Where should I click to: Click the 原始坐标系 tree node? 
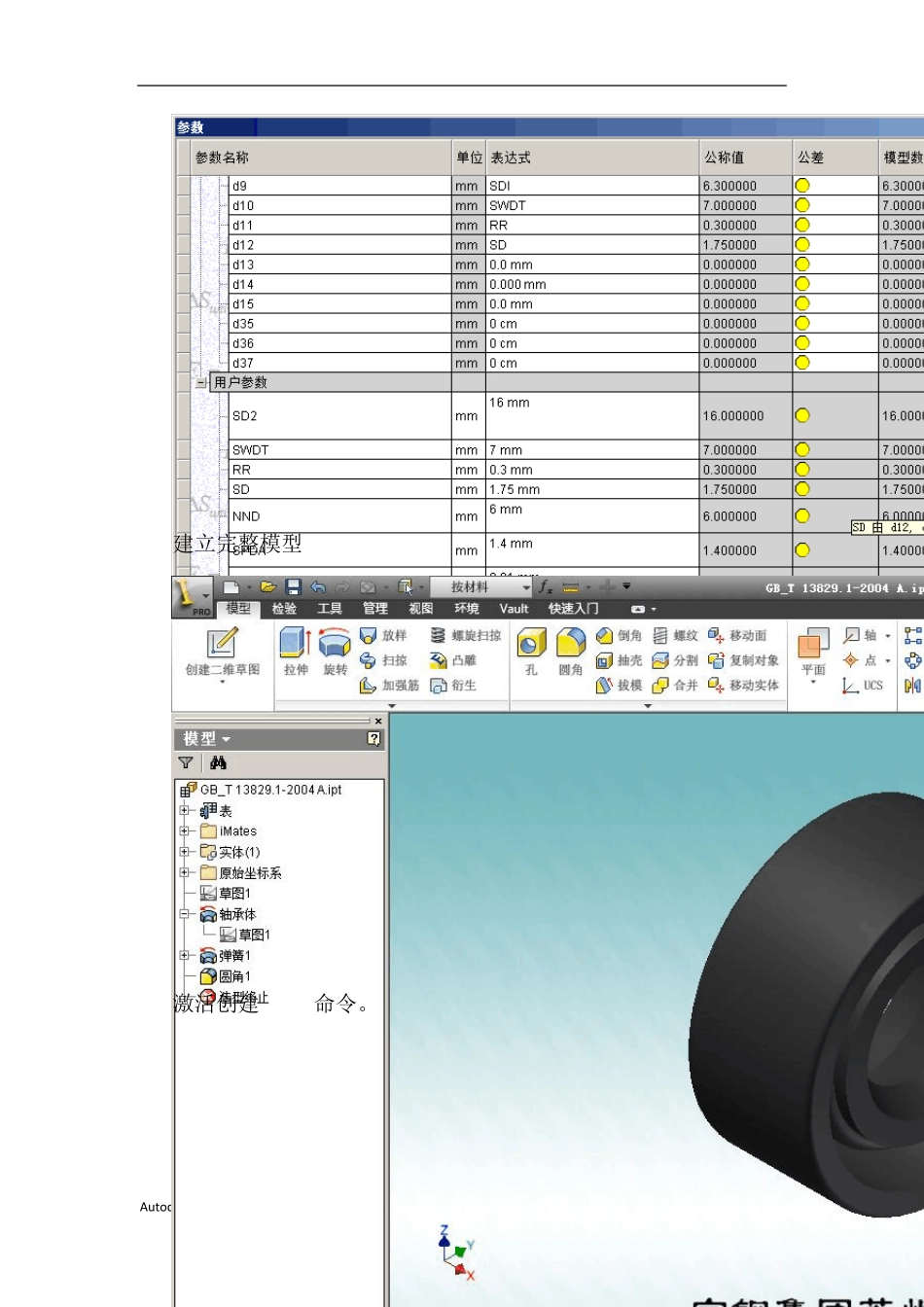point(250,872)
